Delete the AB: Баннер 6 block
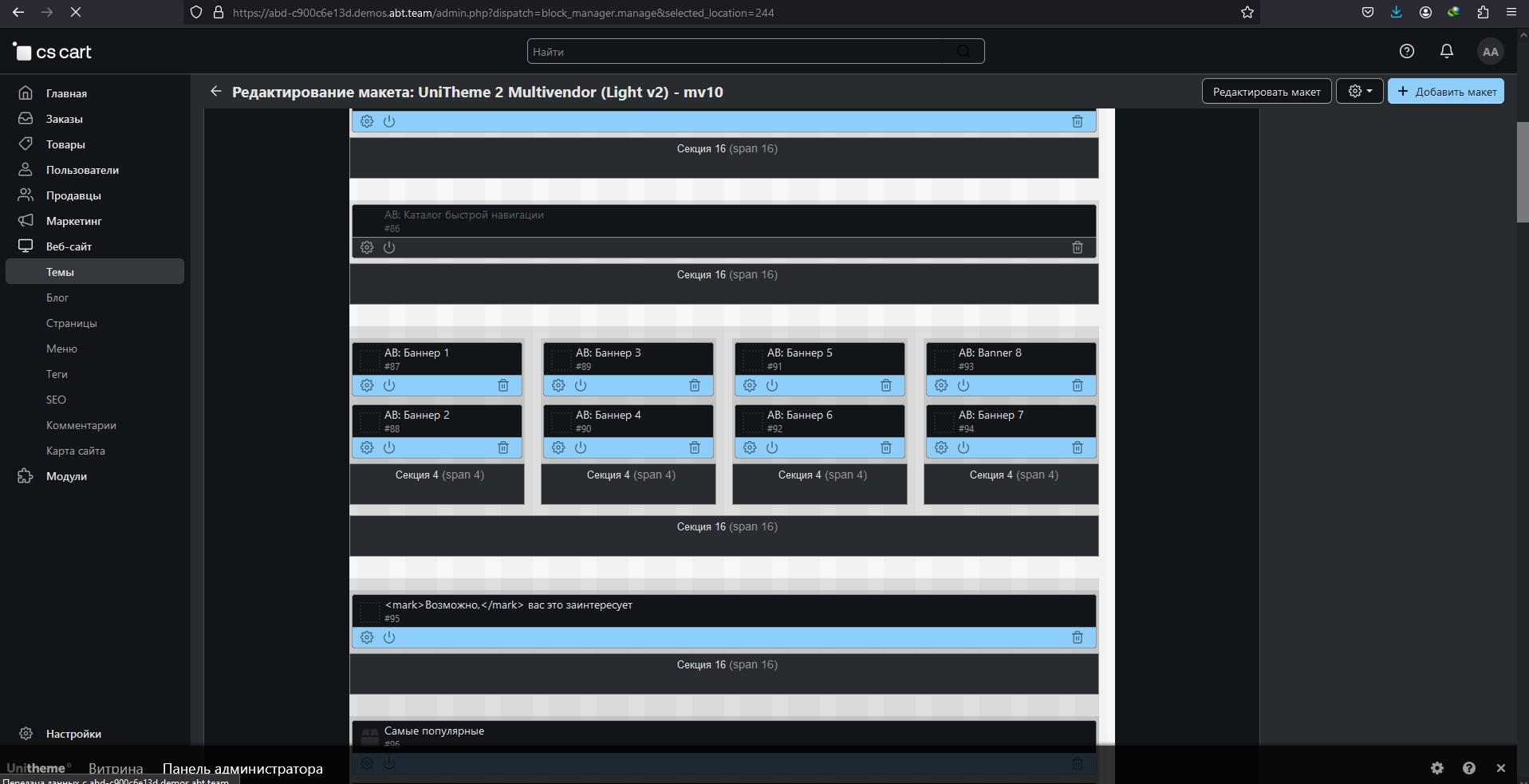 point(886,447)
